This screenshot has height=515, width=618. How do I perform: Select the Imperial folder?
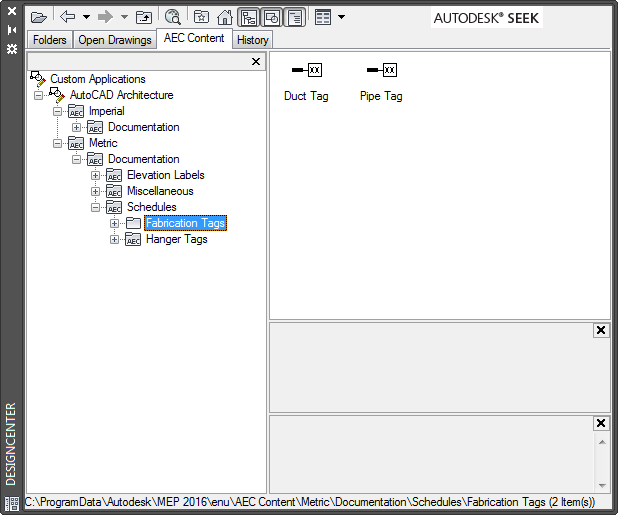(106, 111)
